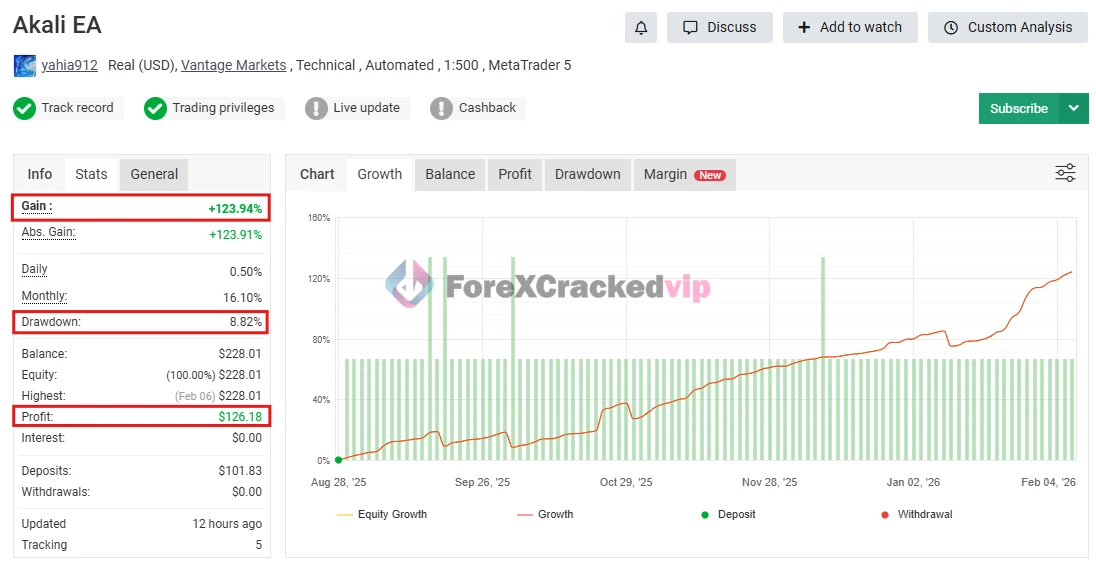1096x570 pixels.
Task: Select the Margin chart tab
Action: pos(683,174)
